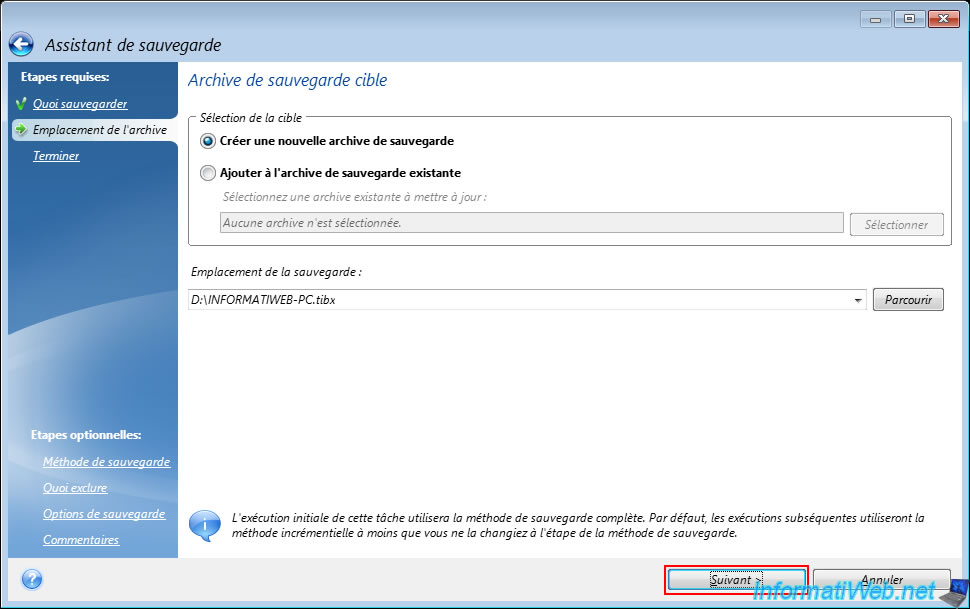The height and width of the screenshot is (609, 970).
Task: Click the blue back arrow icon
Action: [x=22, y=45]
